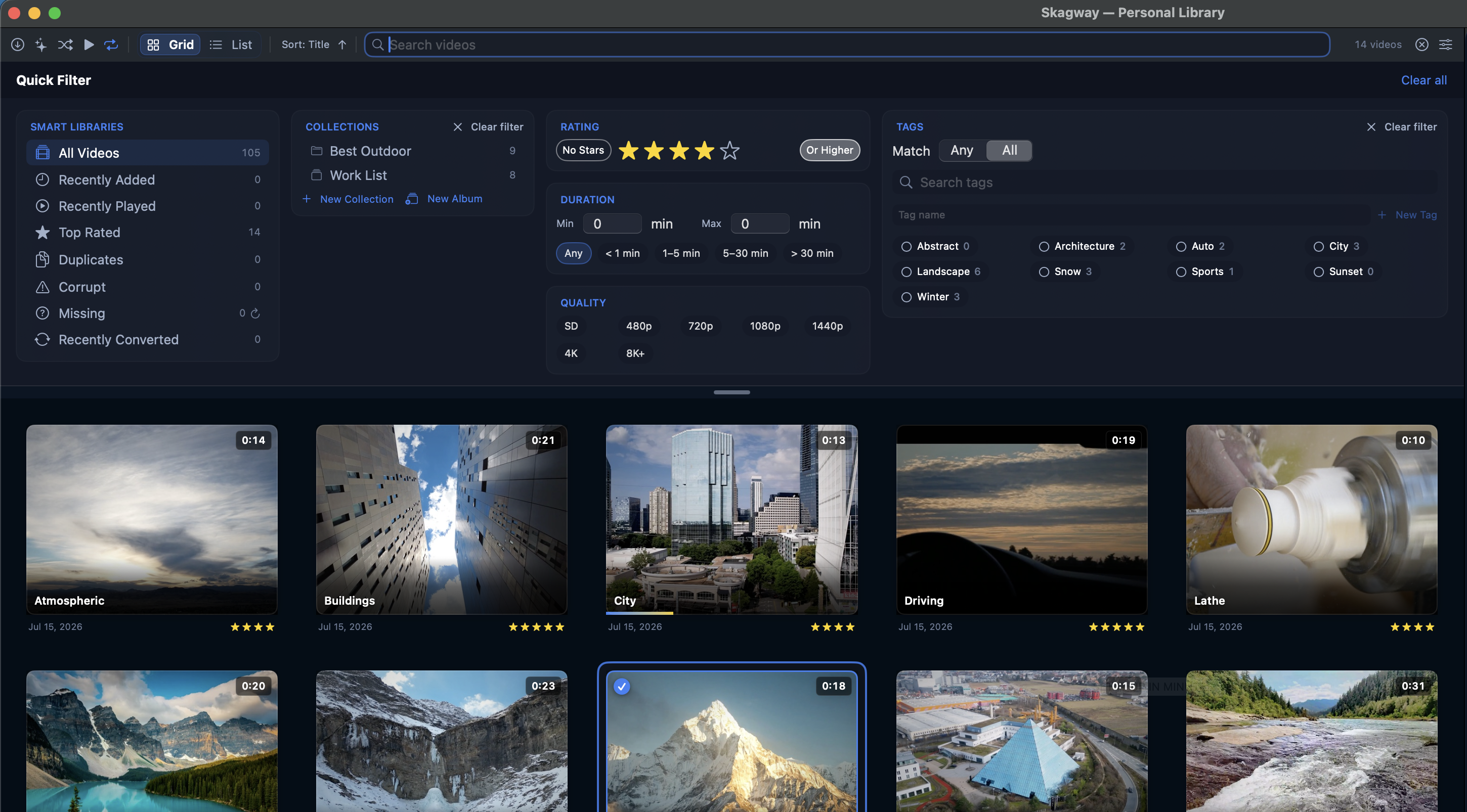Filter by SD quality

[571, 326]
